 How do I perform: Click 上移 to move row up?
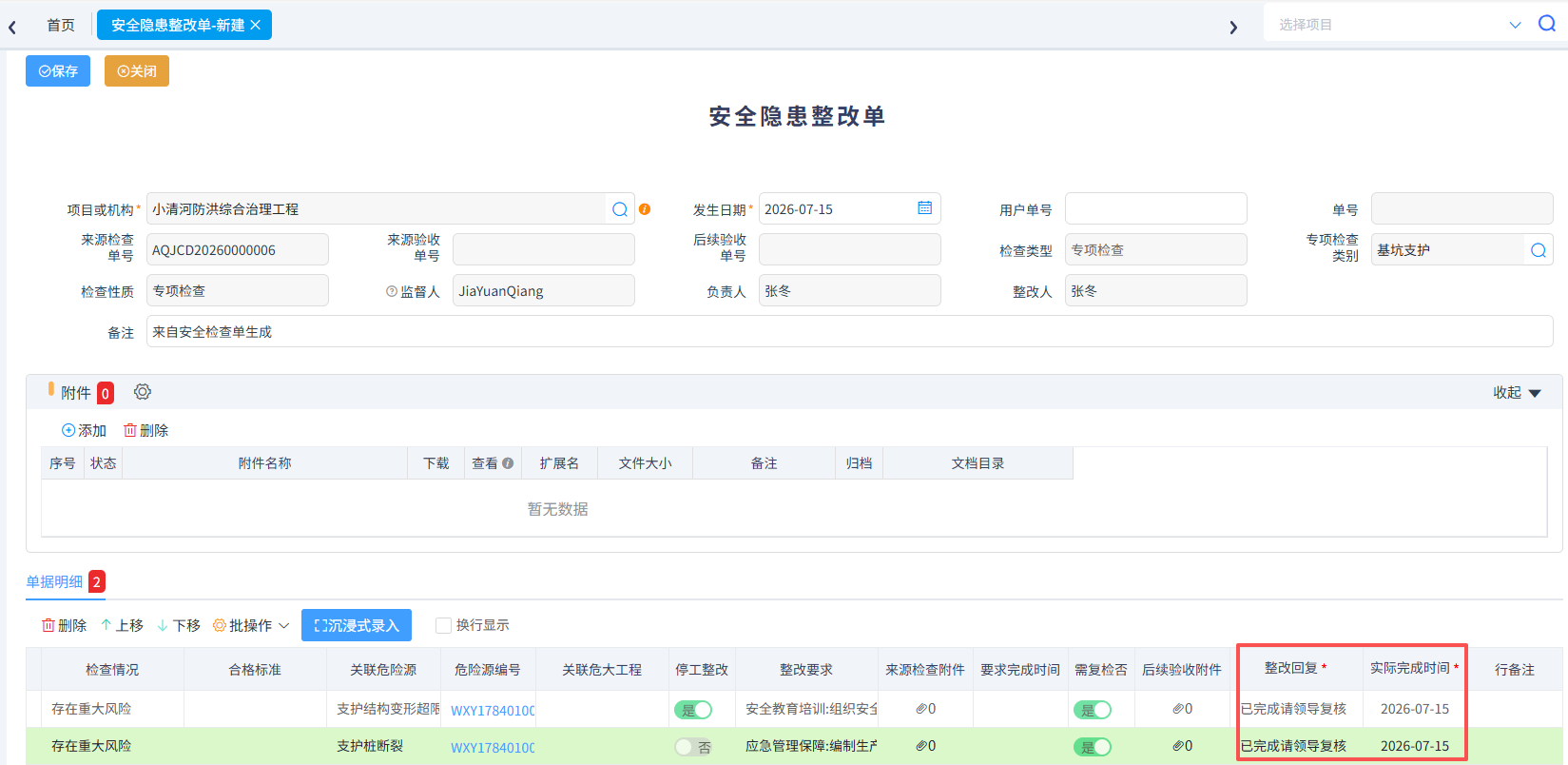pos(122,625)
